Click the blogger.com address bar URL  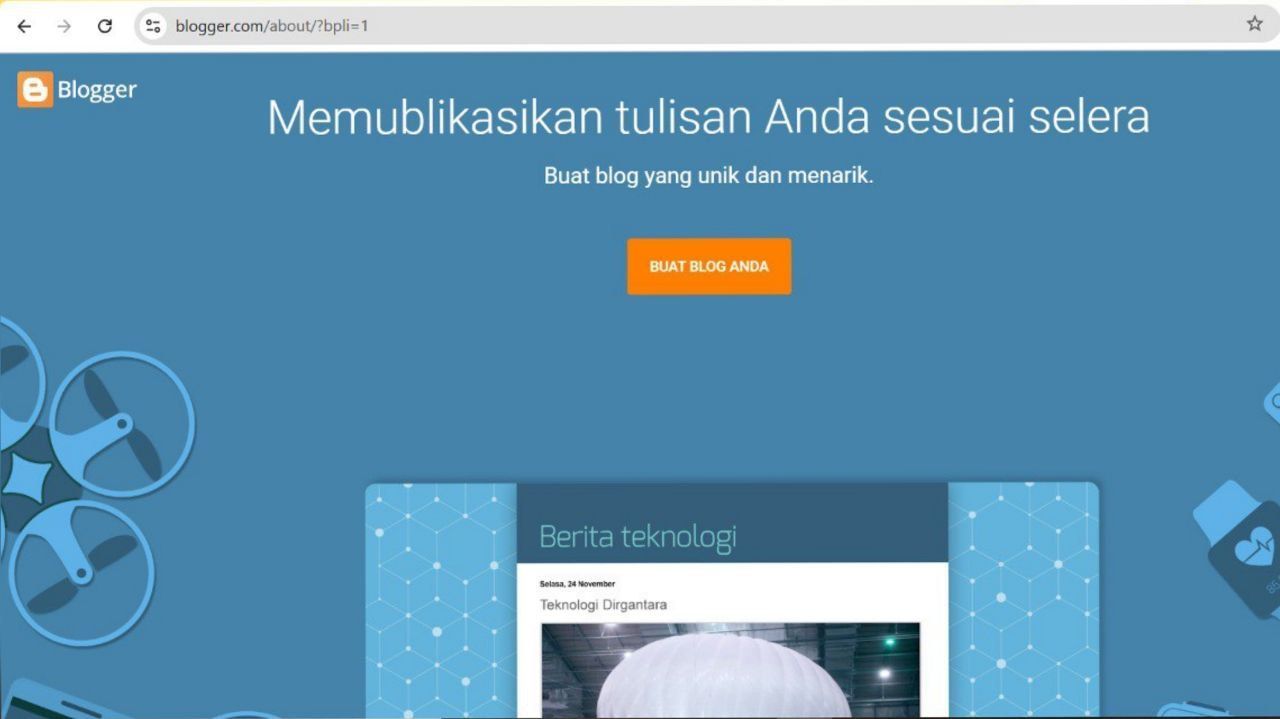click(272, 26)
